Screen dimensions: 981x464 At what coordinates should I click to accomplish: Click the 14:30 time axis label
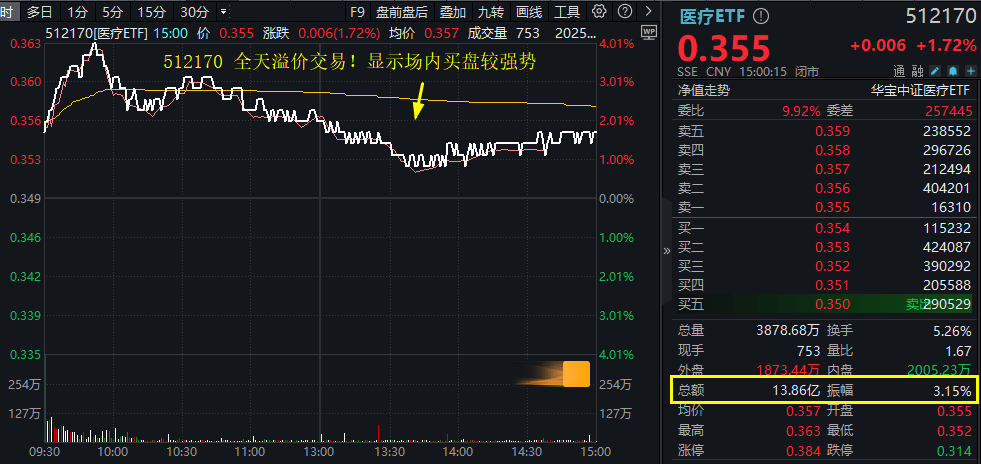click(527, 451)
